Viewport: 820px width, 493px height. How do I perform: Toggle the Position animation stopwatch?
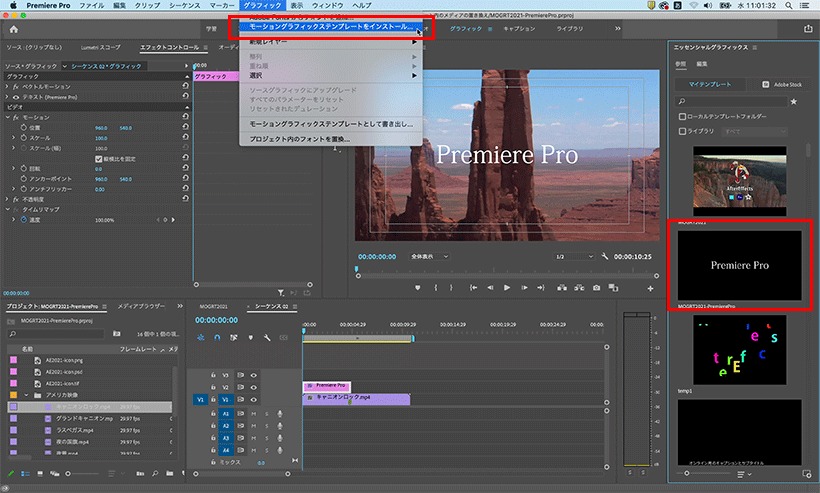click(x=24, y=128)
